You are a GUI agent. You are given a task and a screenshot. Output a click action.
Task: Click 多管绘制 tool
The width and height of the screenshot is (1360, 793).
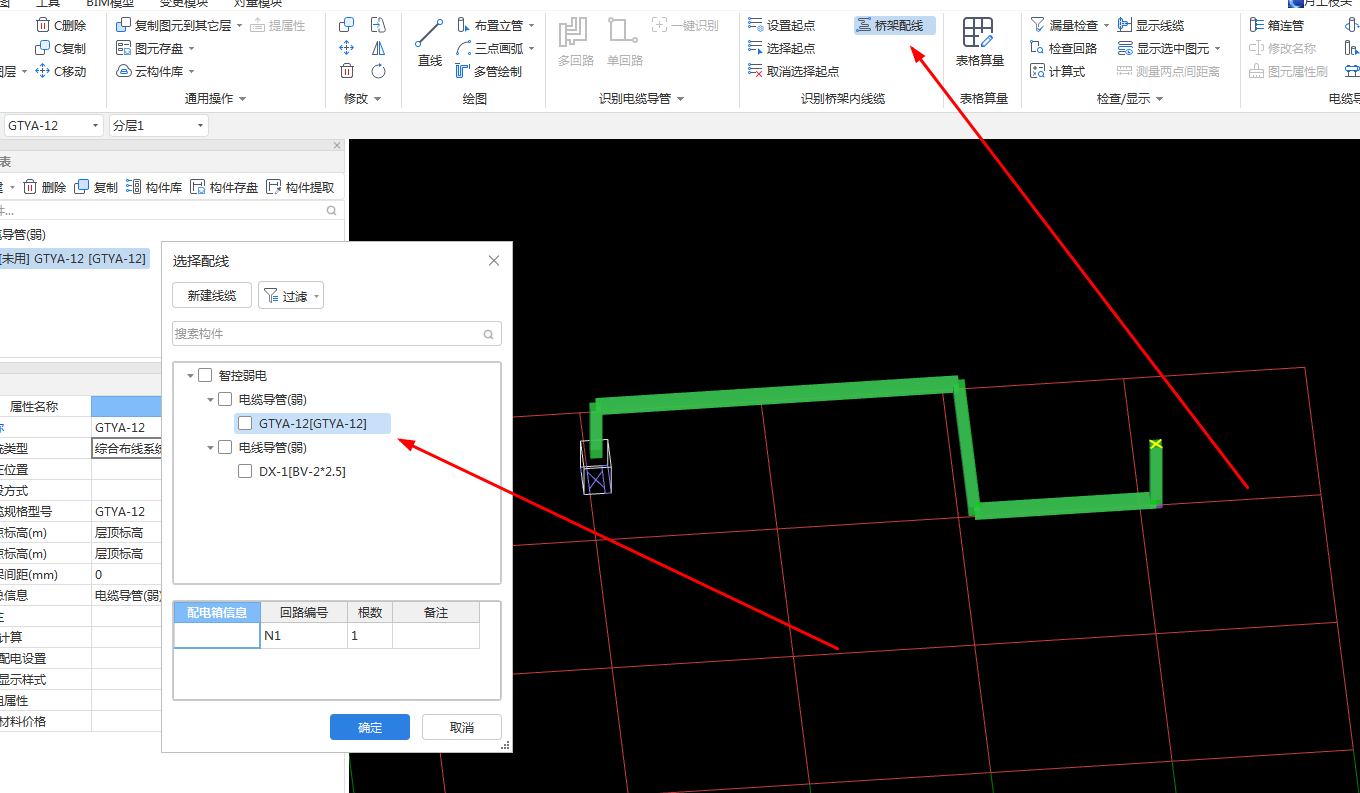tap(489, 71)
